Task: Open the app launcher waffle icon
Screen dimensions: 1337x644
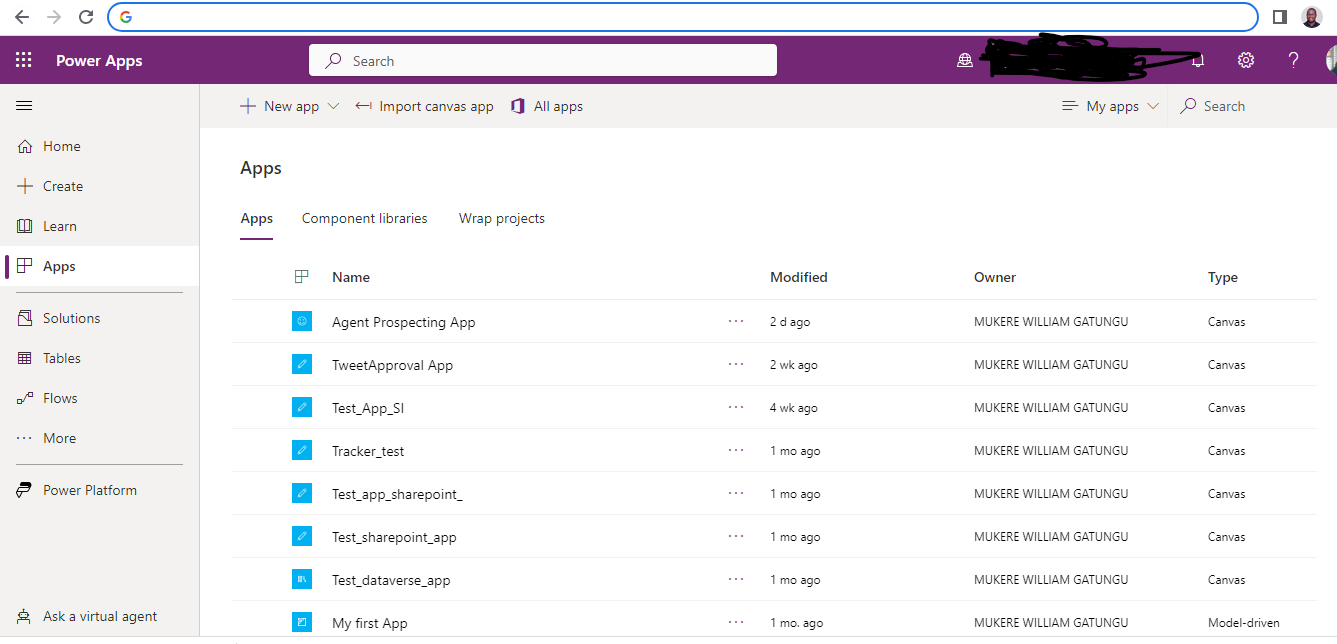Action: (x=24, y=61)
